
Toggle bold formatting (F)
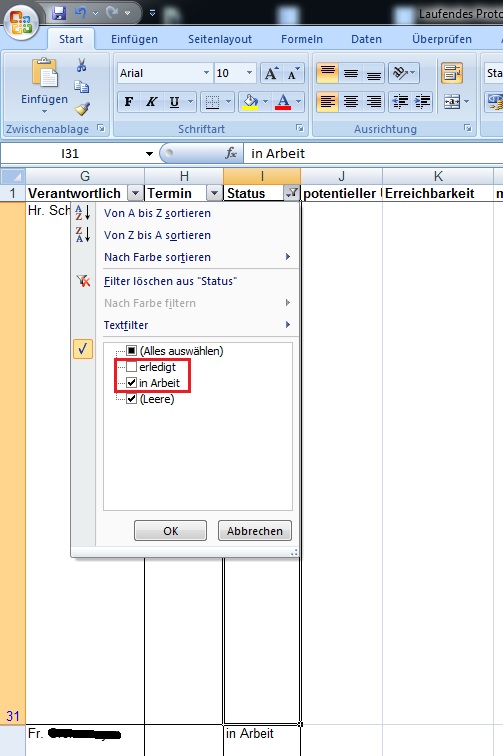pyautogui.click(x=129, y=102)
